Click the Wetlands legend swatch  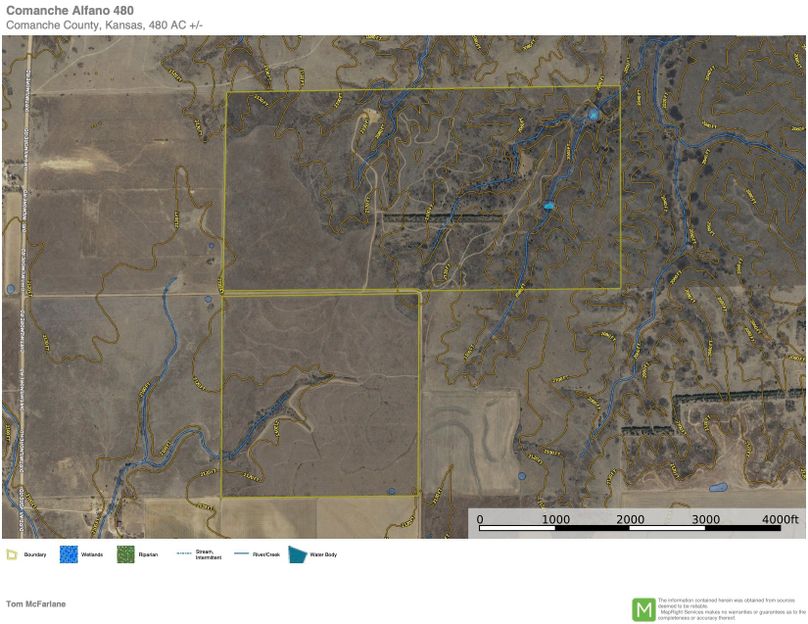point(68,554)
